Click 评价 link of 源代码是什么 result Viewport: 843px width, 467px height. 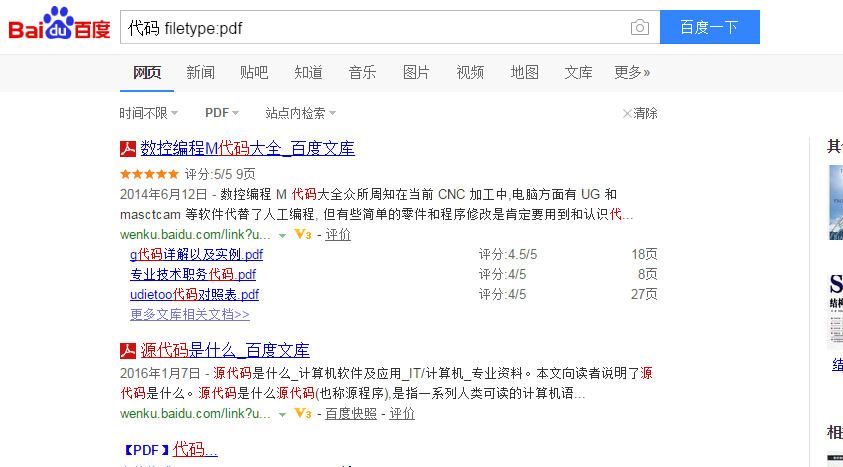click(402, 413)
